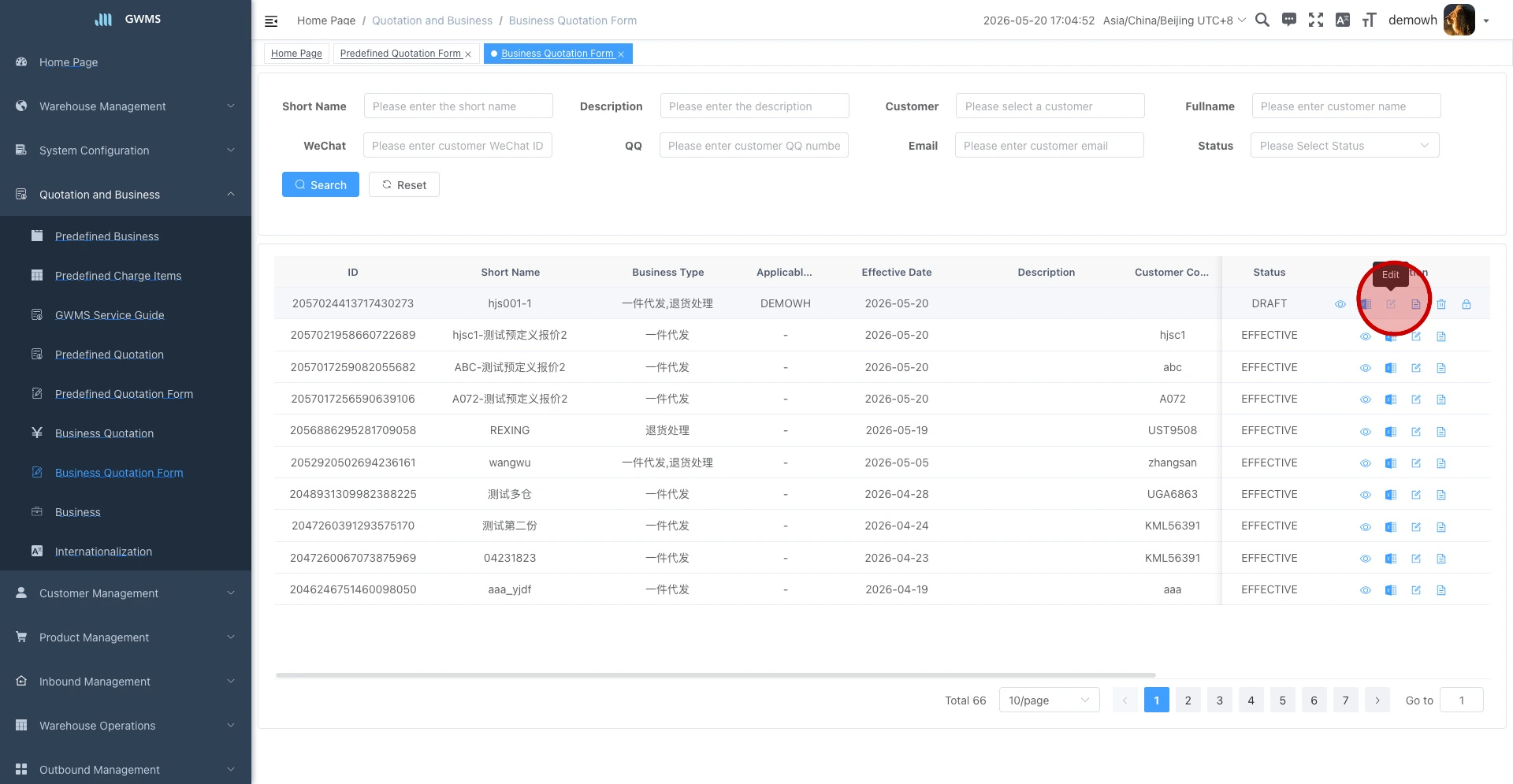Edit the wangwu quotation row
The image size is (1513, 784).
1416,463
